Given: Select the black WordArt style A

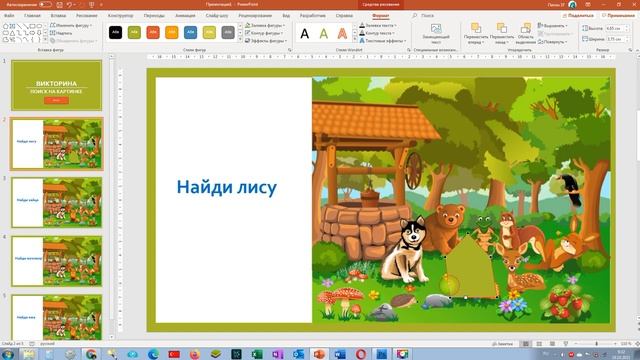Looking at the screenshot, I should pos(304,33).
